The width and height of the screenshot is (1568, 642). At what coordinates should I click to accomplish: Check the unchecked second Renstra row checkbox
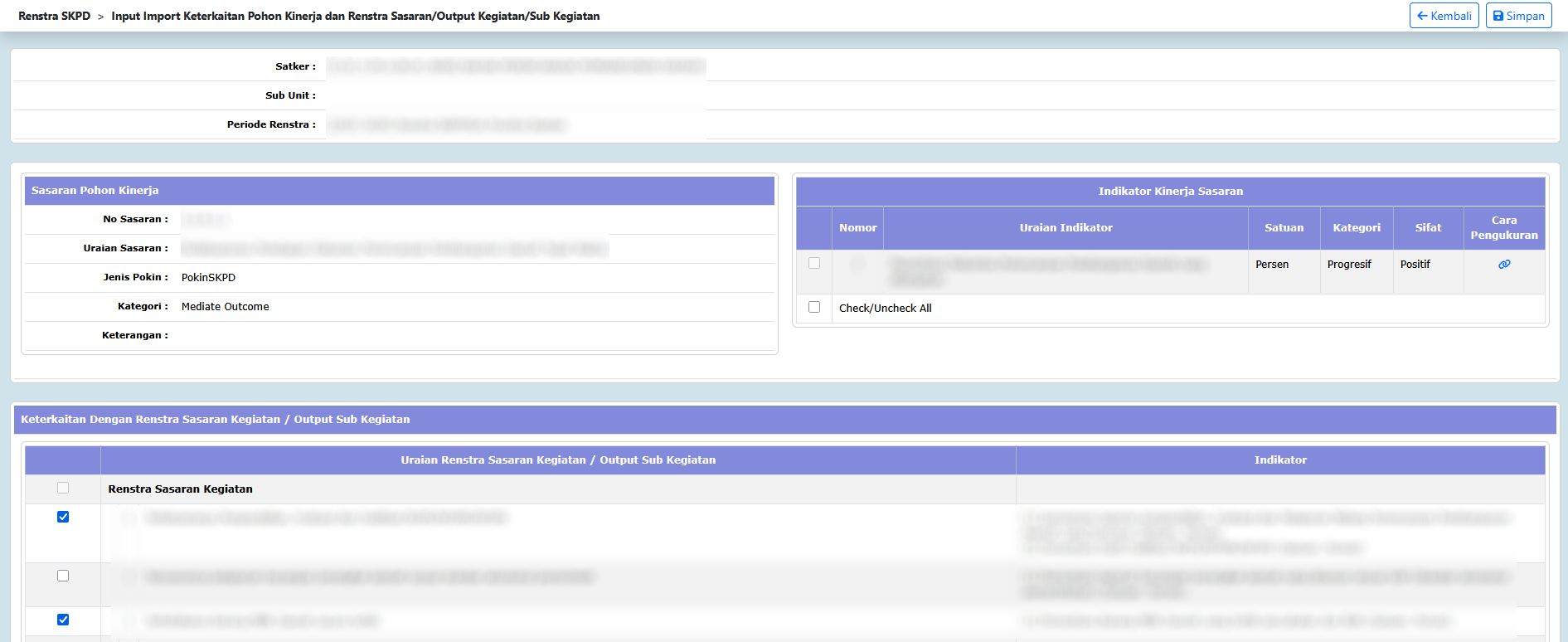(x=63, y=576)
